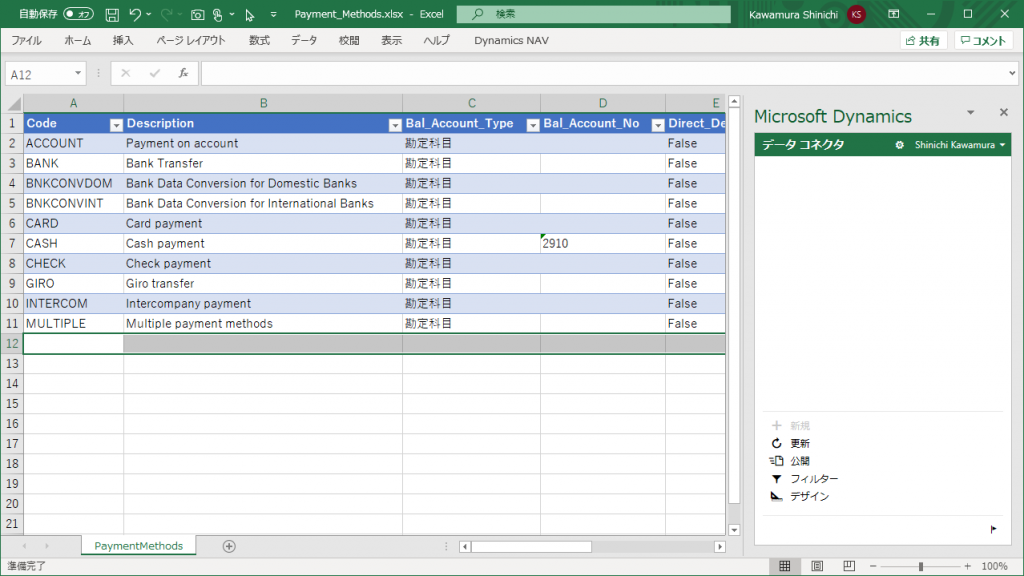
Task: Open the ページ レイアウト ribbon tab
Action: click(191, 40)
